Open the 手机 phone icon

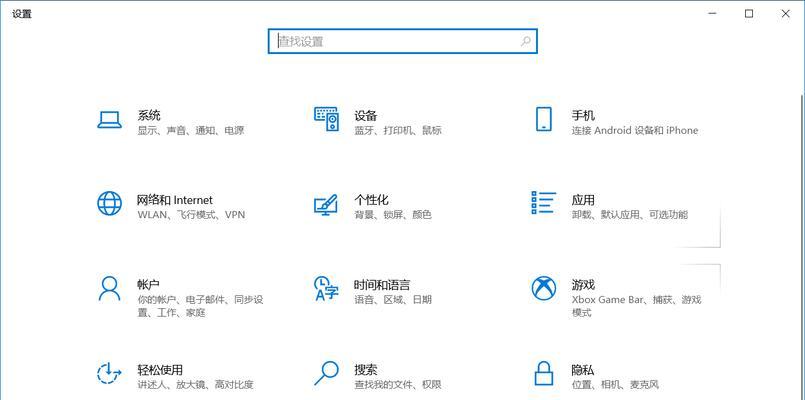(544, 119)
